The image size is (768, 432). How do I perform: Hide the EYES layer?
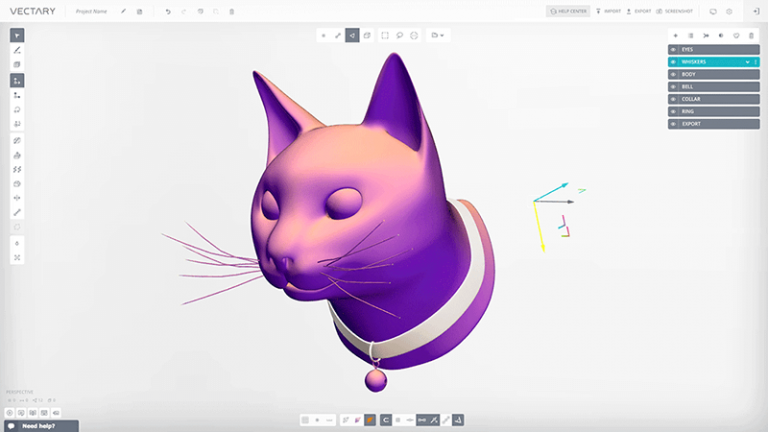pos(674,49)
